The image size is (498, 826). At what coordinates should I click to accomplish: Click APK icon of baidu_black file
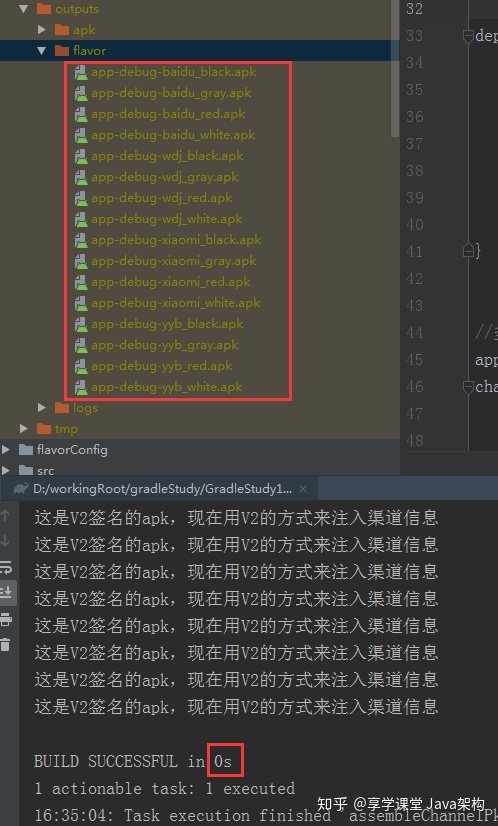pyautogui.click(x=81, y=72)
